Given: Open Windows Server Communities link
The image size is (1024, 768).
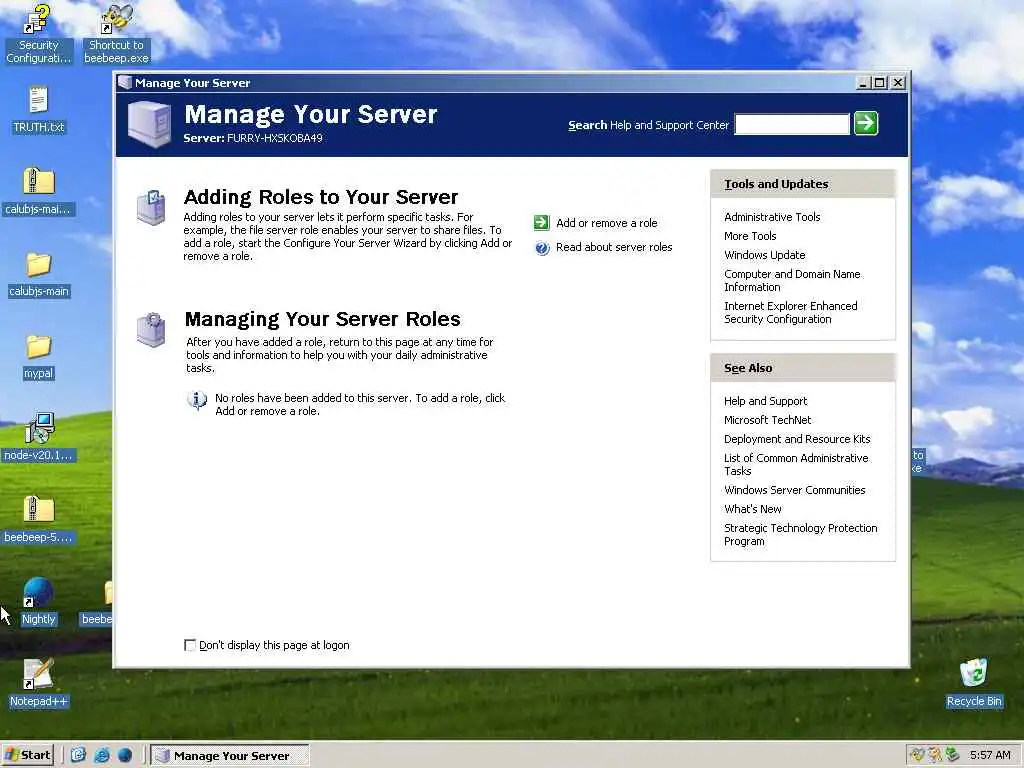Looking at the screenshot, I should click(794, 490).
